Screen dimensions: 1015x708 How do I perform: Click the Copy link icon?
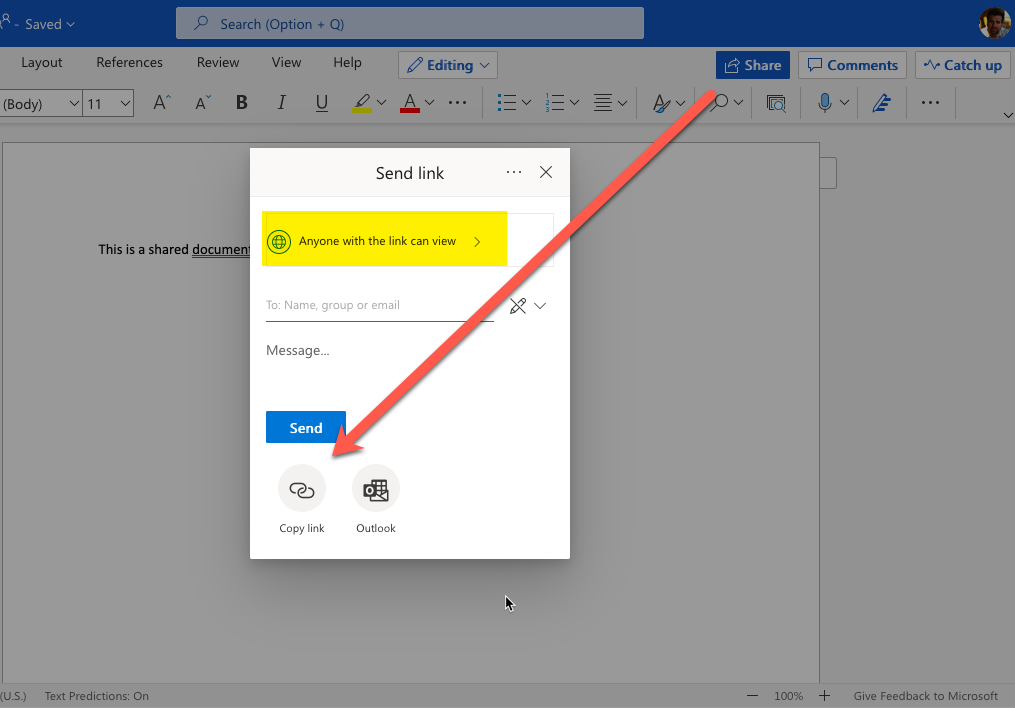301,489
